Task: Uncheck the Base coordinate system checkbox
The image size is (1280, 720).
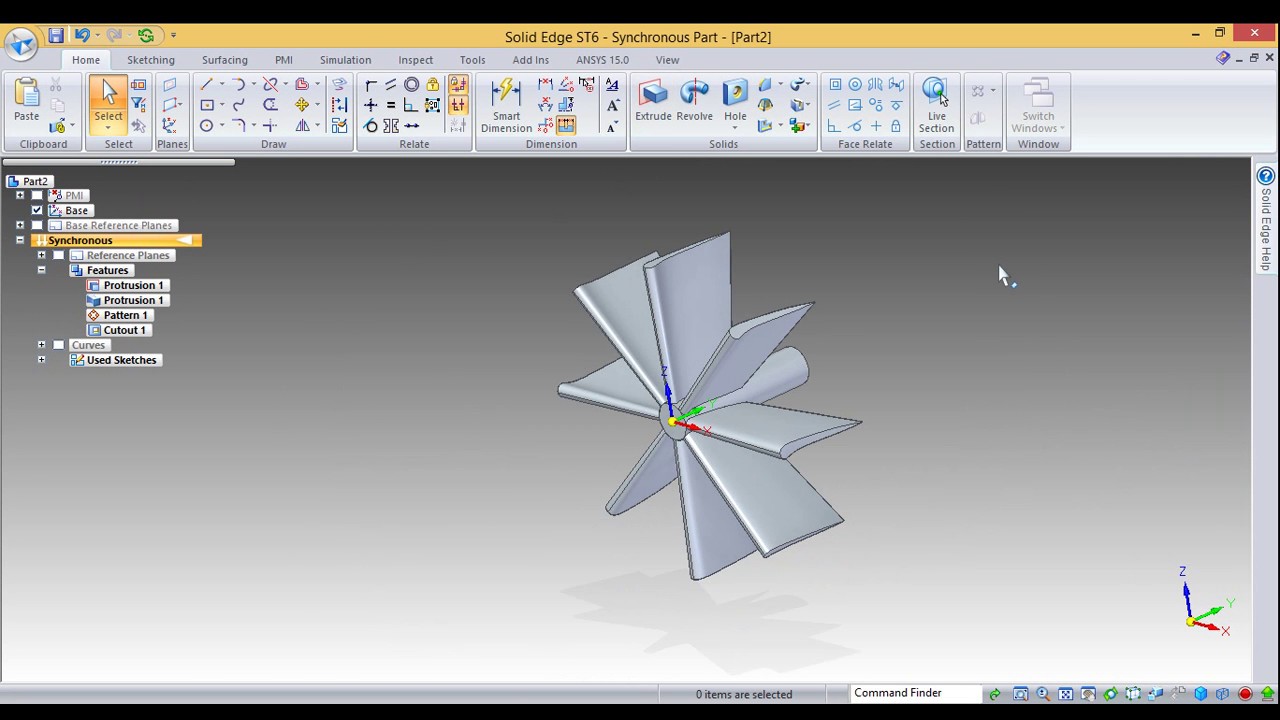Action: point(37,210)
